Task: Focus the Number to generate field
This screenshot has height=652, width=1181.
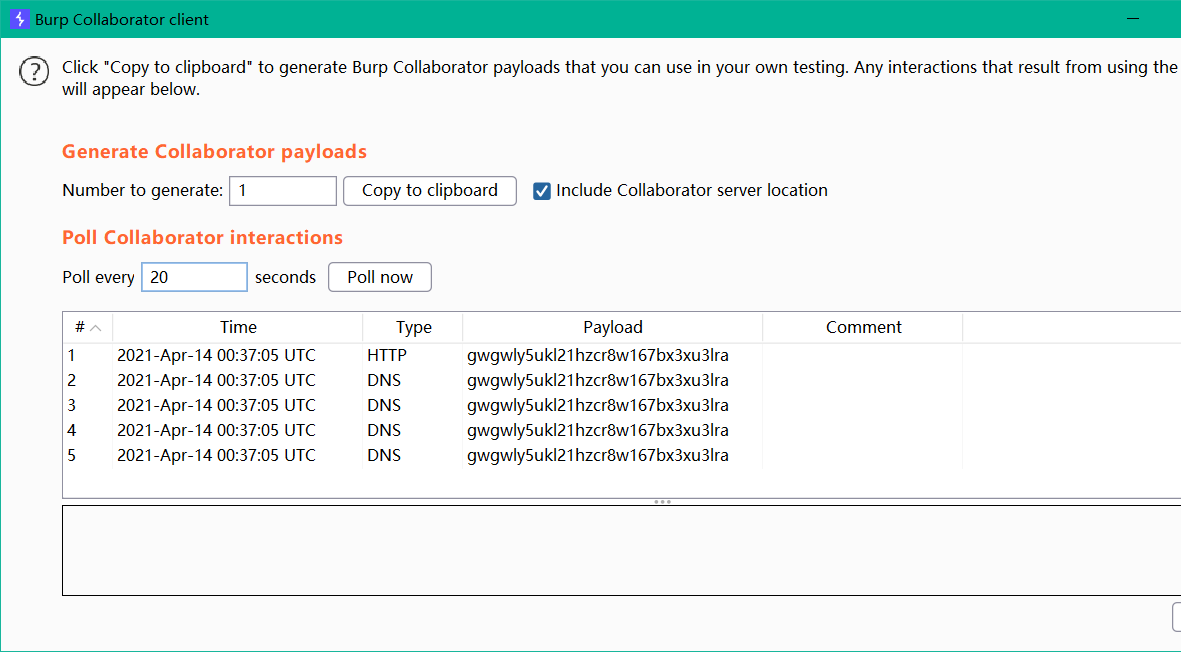Action: coord(282,190)
